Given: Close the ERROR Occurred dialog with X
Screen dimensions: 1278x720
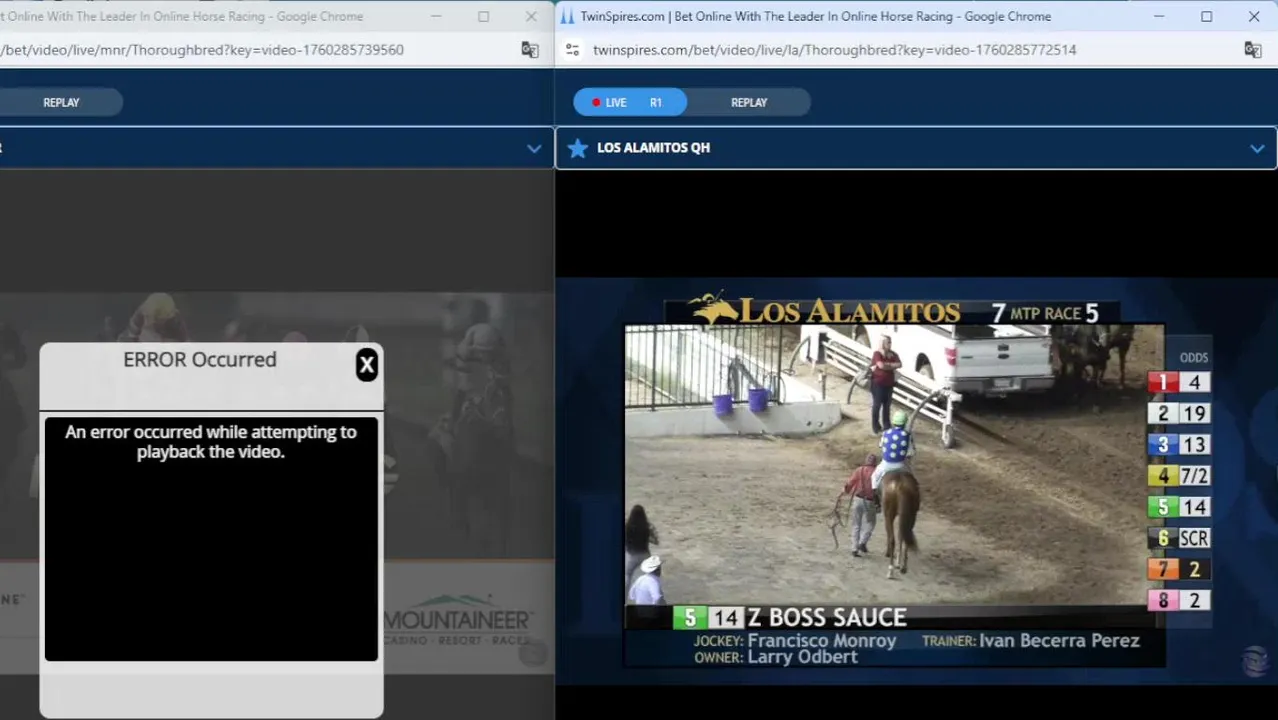Looking at the screenshot, I should [367, 365].
